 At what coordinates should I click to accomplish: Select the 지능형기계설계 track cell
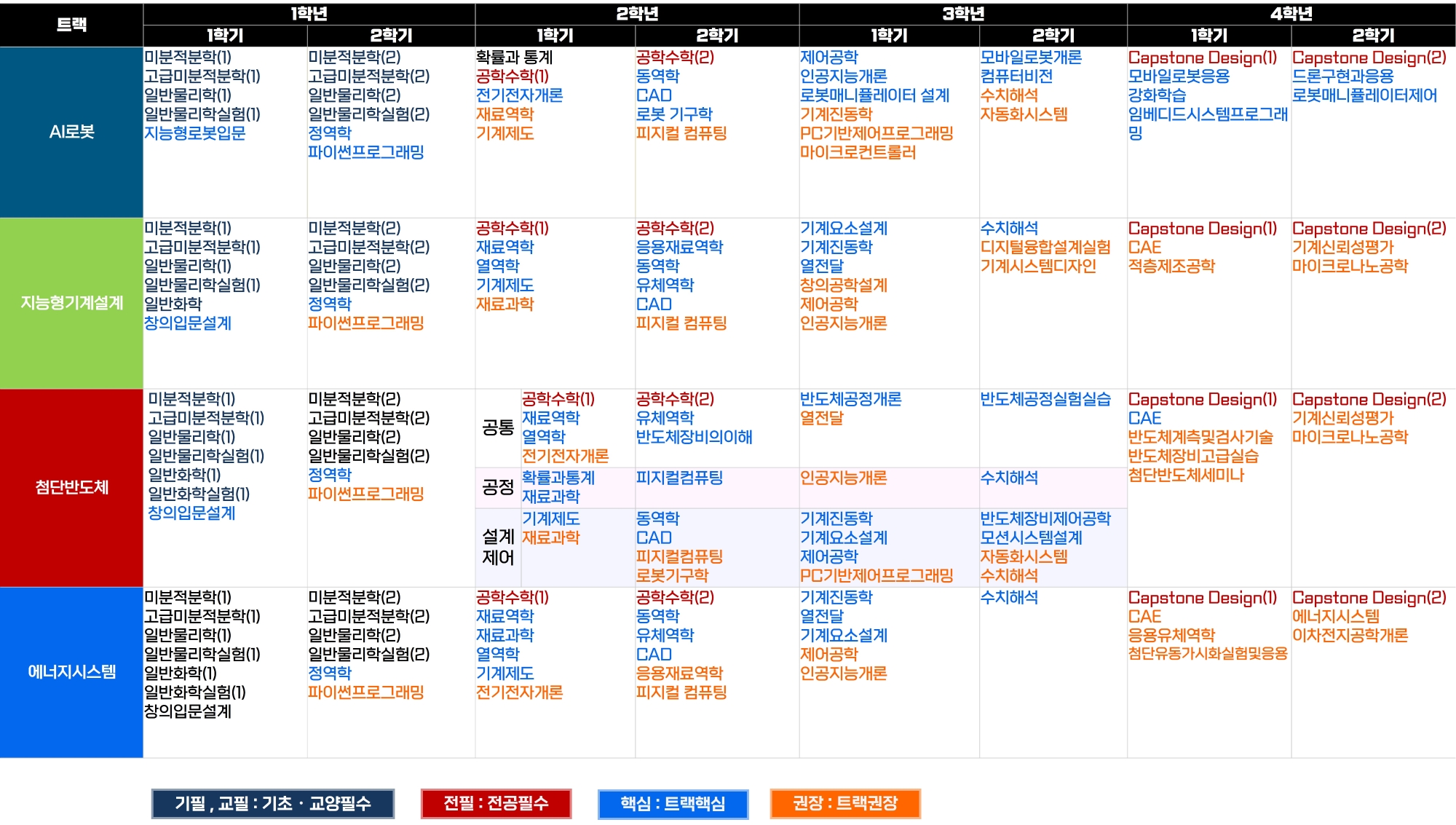point(71,303)
